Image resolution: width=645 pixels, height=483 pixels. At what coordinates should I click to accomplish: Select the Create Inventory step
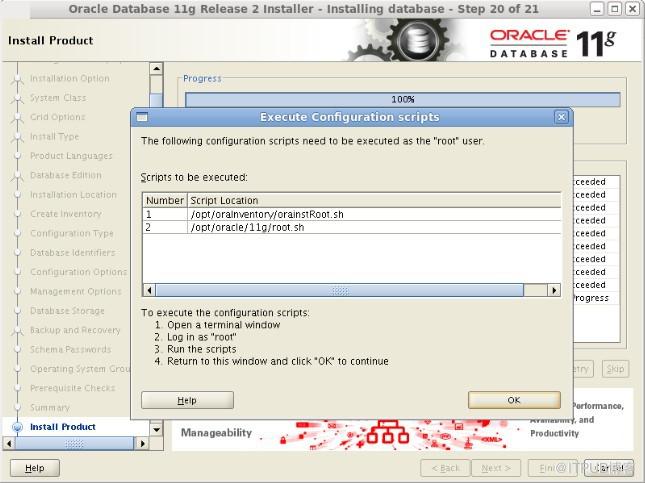tap(66, 214)
